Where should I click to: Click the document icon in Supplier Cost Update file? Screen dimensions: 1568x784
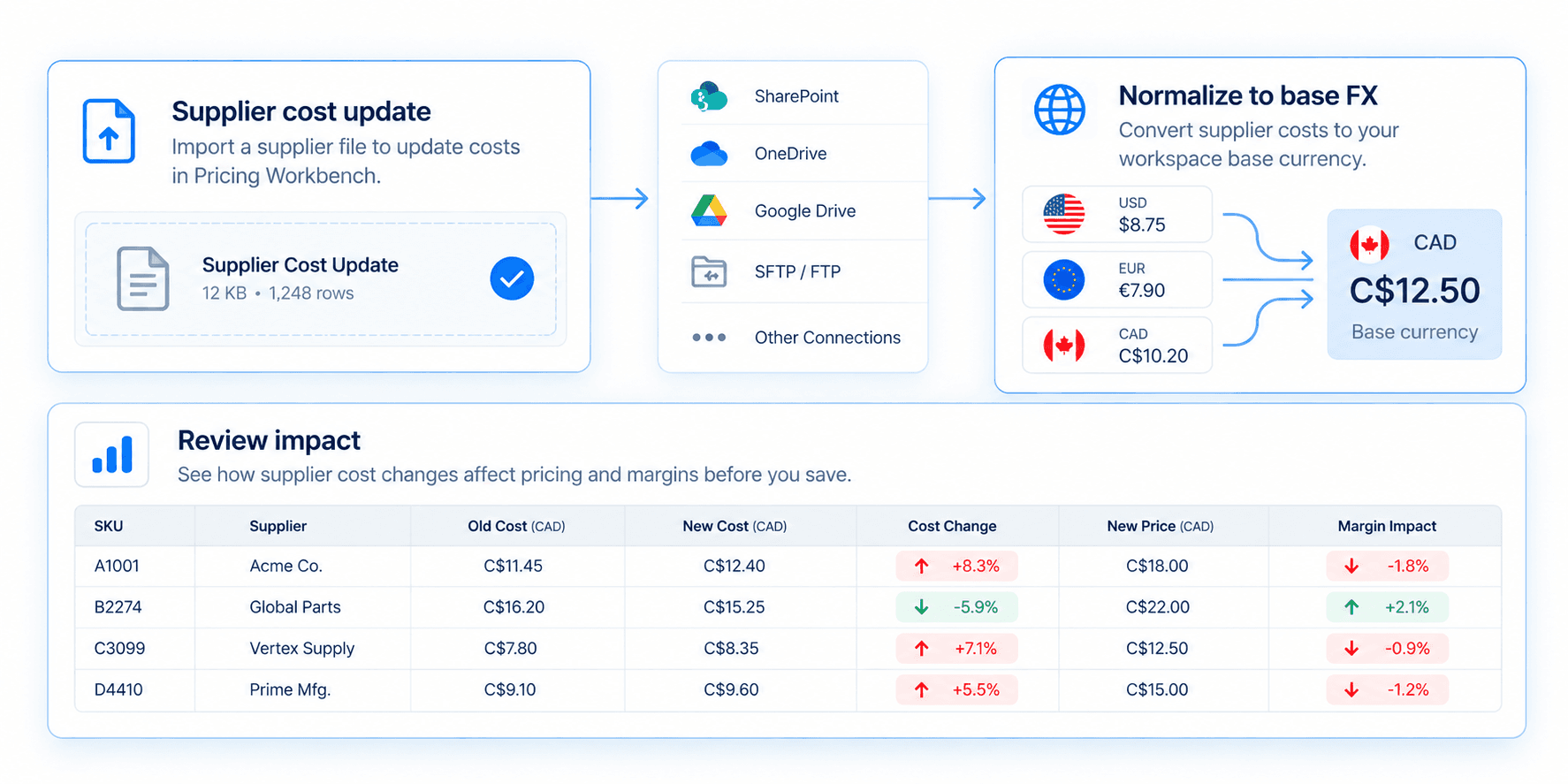click(143, 278)
